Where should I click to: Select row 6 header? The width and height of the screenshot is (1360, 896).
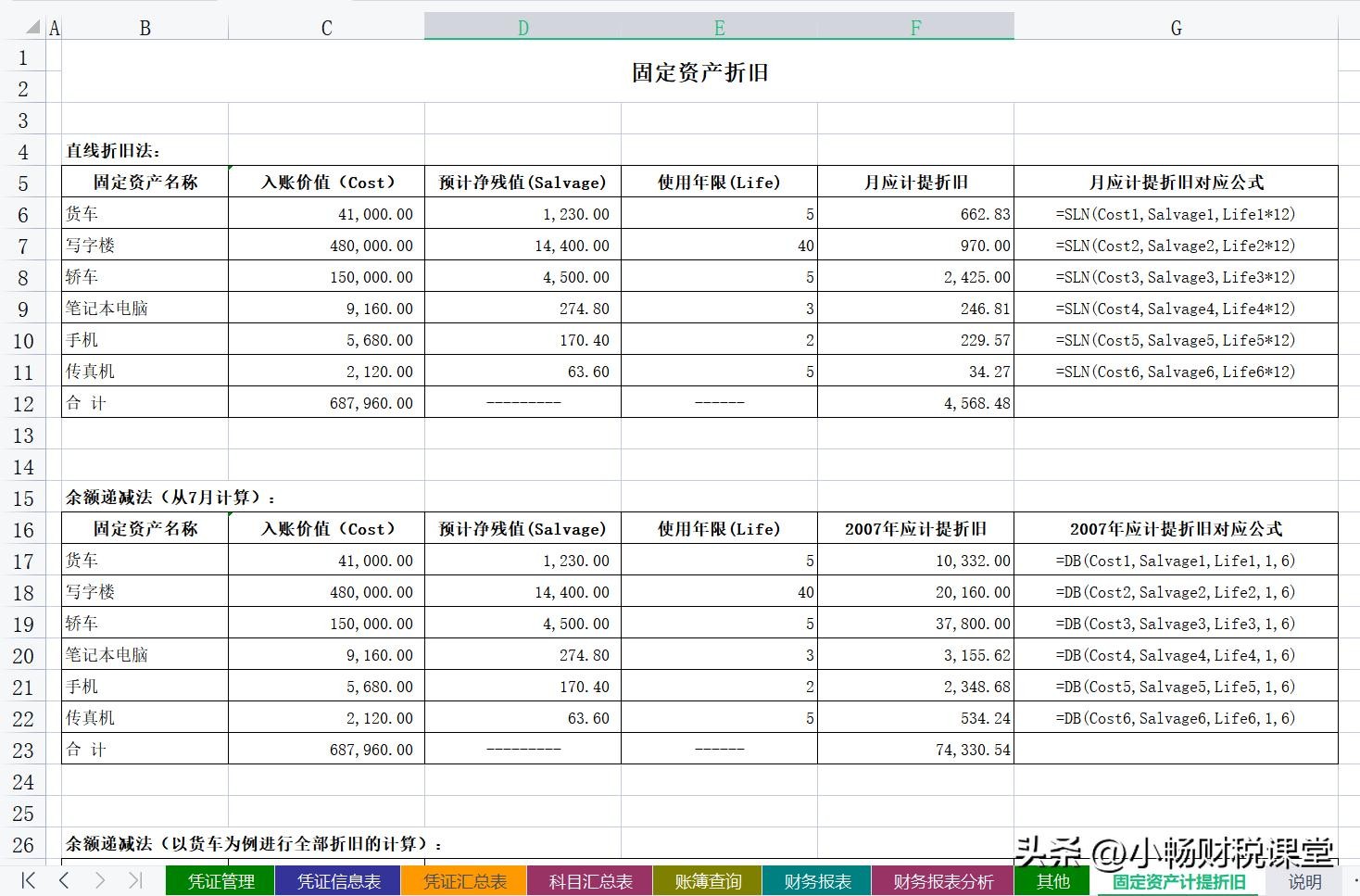coord(23,214)
